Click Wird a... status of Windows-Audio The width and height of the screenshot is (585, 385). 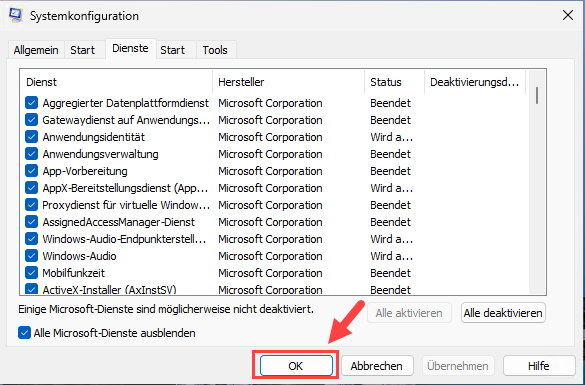point(391,256)
